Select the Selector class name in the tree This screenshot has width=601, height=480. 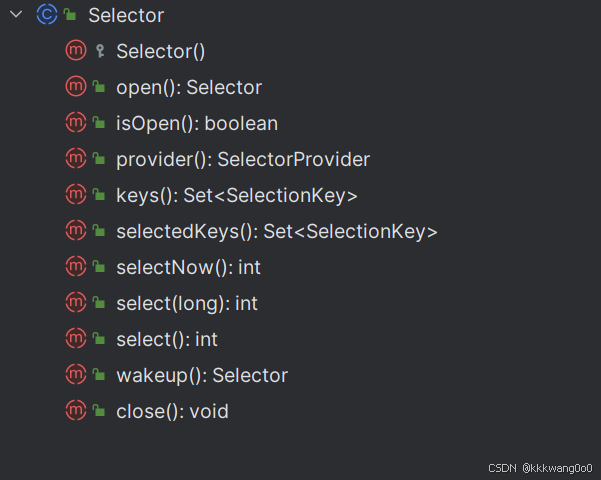[126, 15]
